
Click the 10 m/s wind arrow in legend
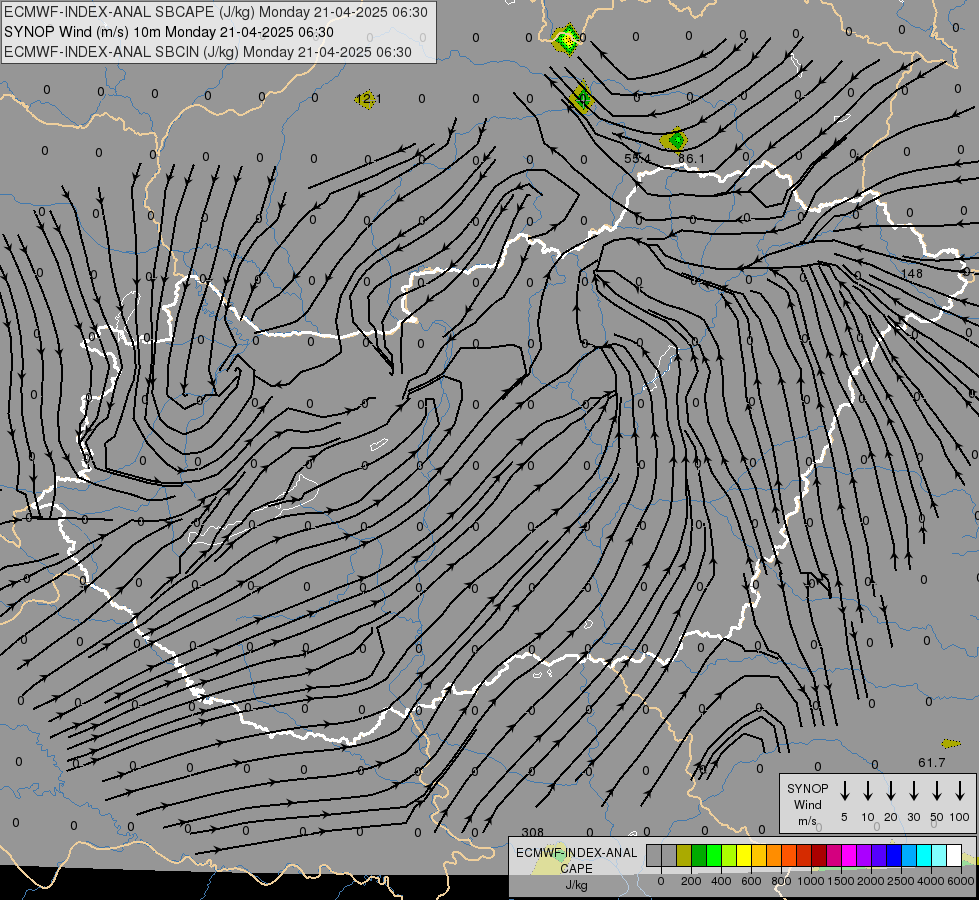(x=867, y=791)
